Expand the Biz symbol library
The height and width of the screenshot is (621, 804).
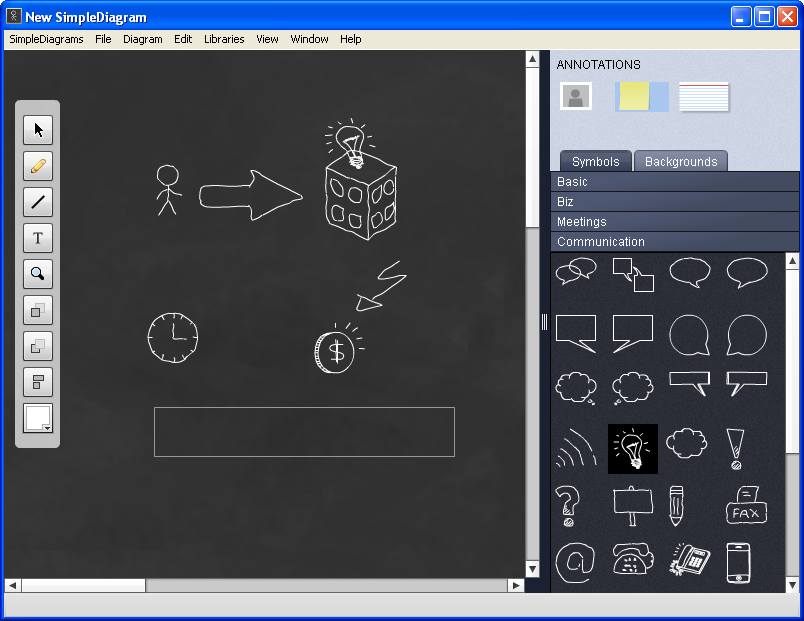pyautogui.click(x=675, y=202)
